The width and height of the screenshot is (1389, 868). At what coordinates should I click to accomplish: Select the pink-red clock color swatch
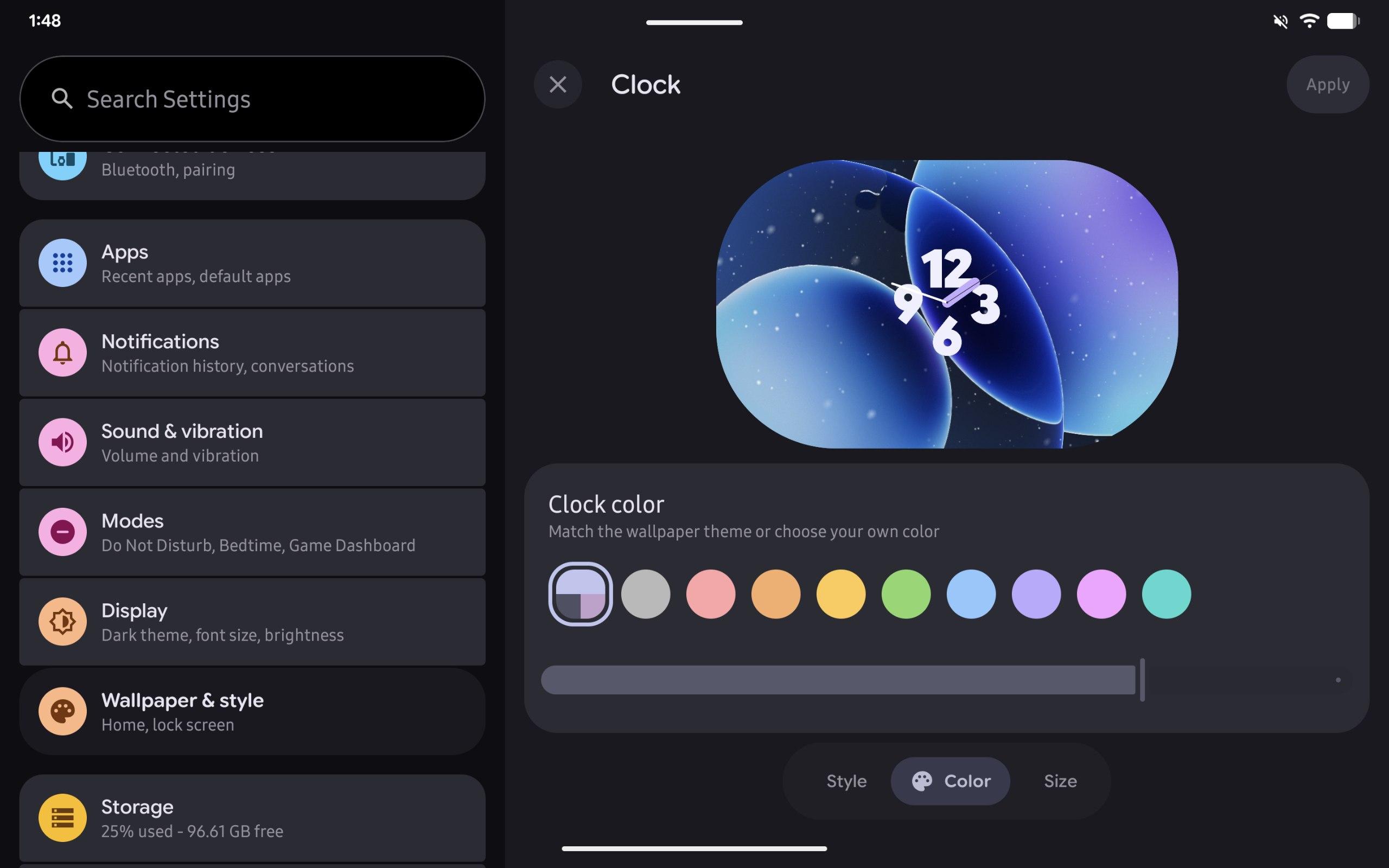[x=711, y=594]
